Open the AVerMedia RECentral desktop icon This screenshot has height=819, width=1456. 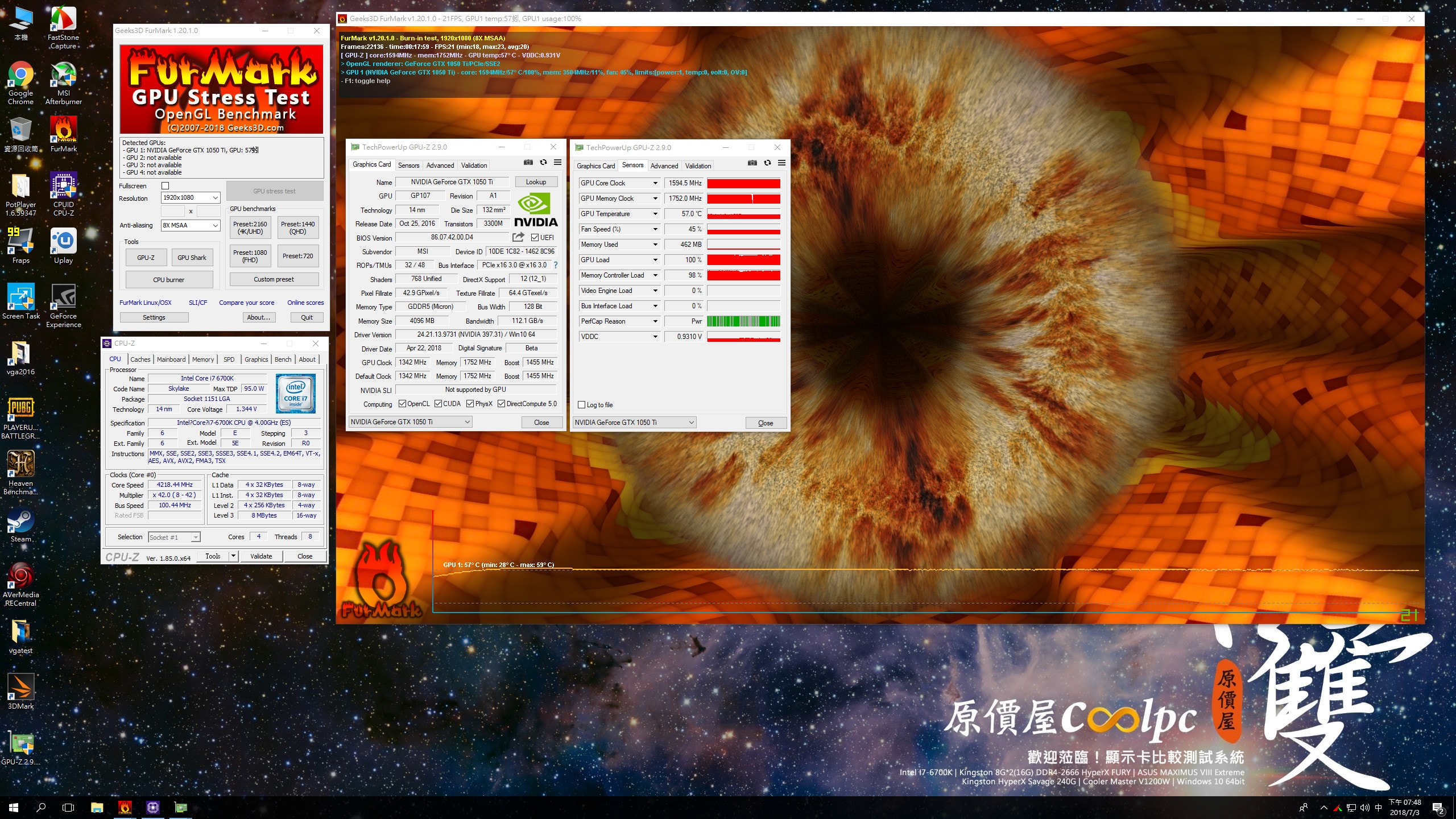click(20, 585)
